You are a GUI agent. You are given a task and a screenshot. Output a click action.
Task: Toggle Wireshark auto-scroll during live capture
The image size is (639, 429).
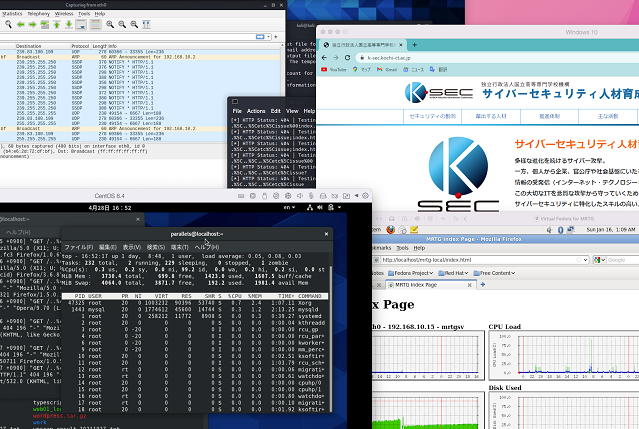coord(81,25)
